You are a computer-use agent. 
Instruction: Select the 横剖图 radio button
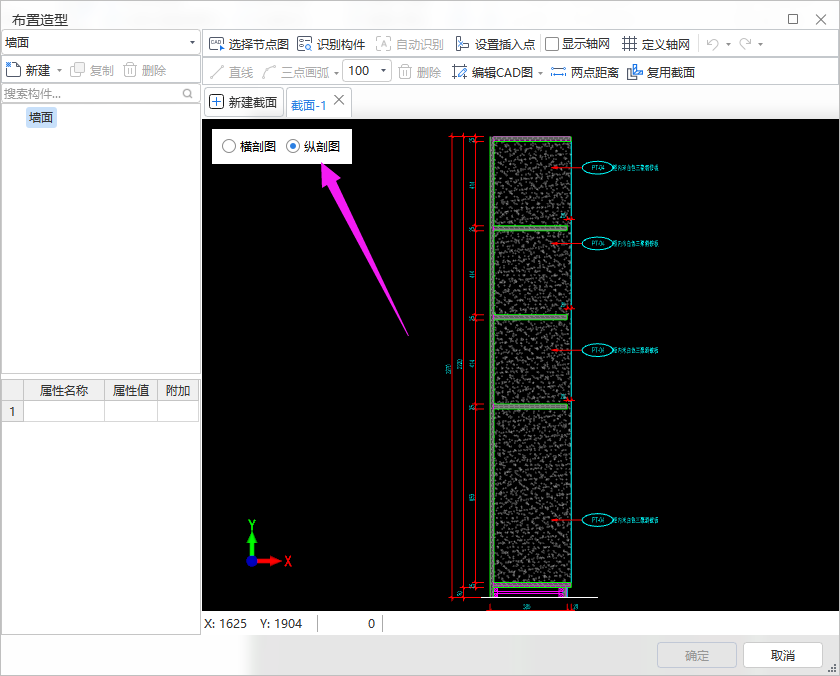coord(229,146)
